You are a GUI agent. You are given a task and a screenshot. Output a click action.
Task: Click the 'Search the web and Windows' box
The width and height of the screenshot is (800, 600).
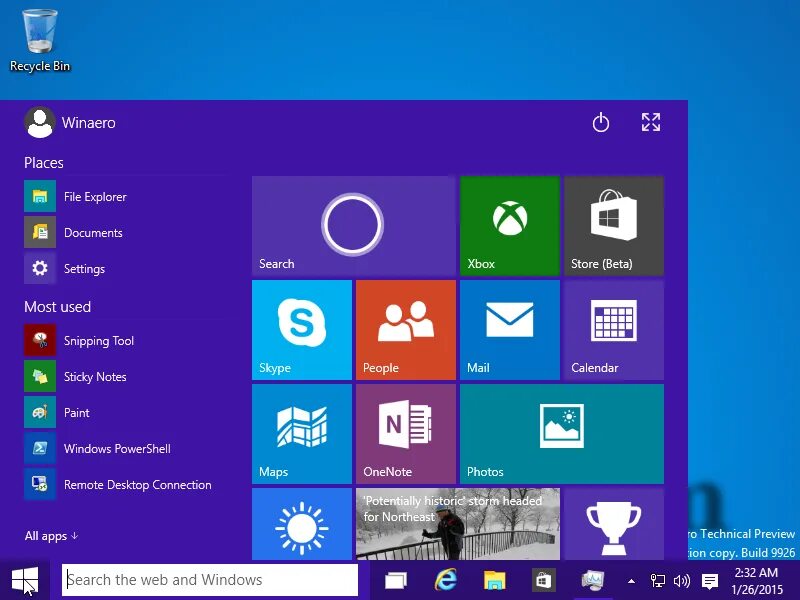coord(209,579)
